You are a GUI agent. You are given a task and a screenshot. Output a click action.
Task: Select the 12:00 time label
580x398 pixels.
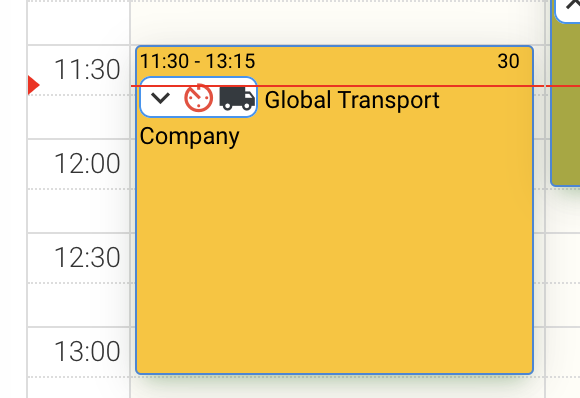(87, 163)
